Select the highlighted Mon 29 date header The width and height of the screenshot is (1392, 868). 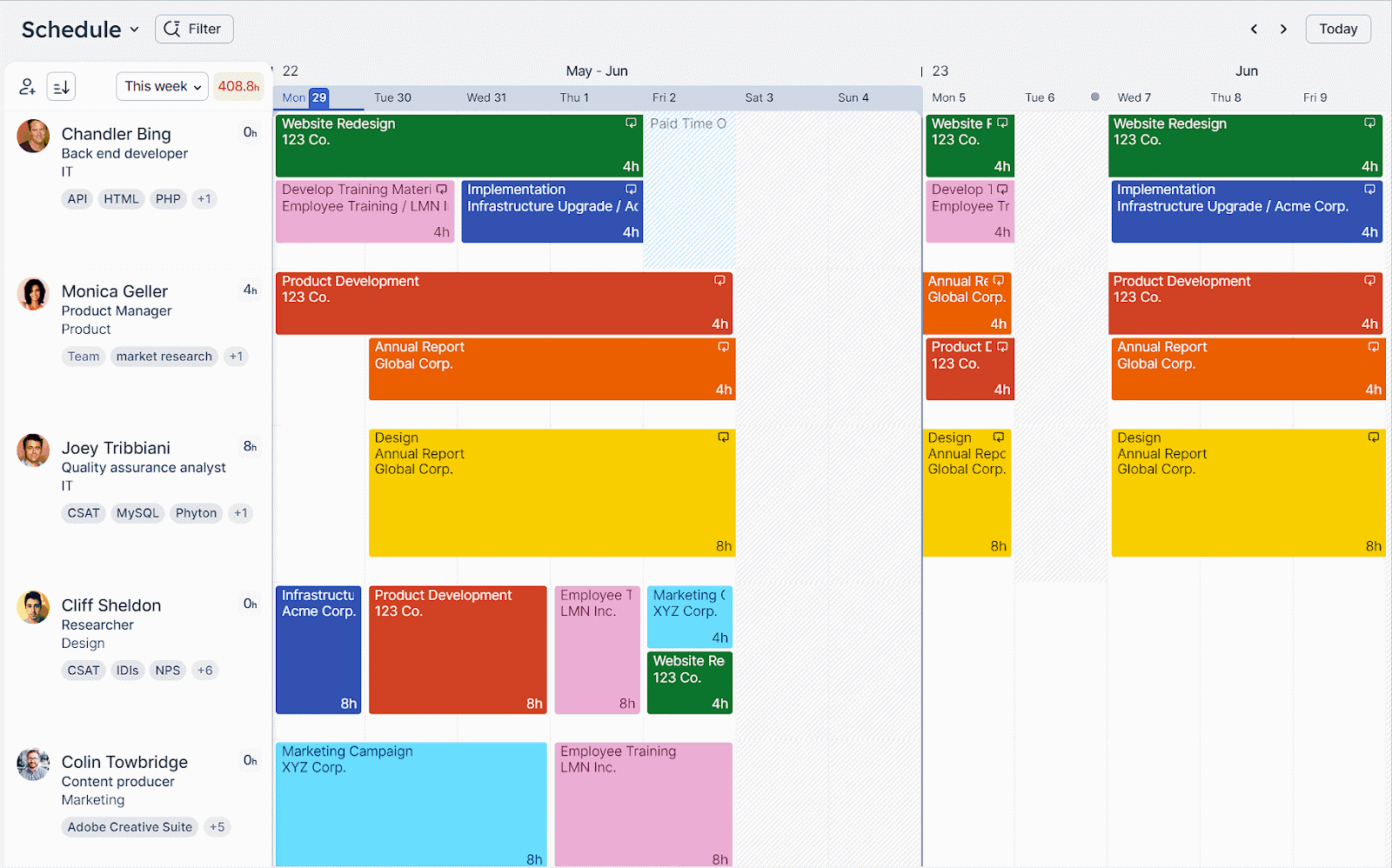(305, 97)
